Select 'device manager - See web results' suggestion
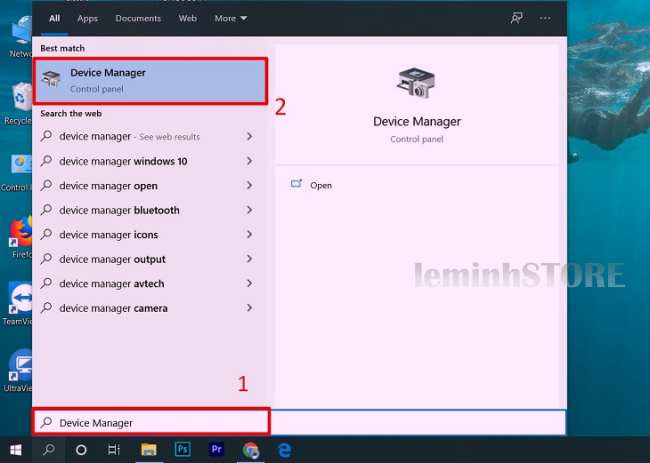This screenshot has height=463, width=650. 148,136
